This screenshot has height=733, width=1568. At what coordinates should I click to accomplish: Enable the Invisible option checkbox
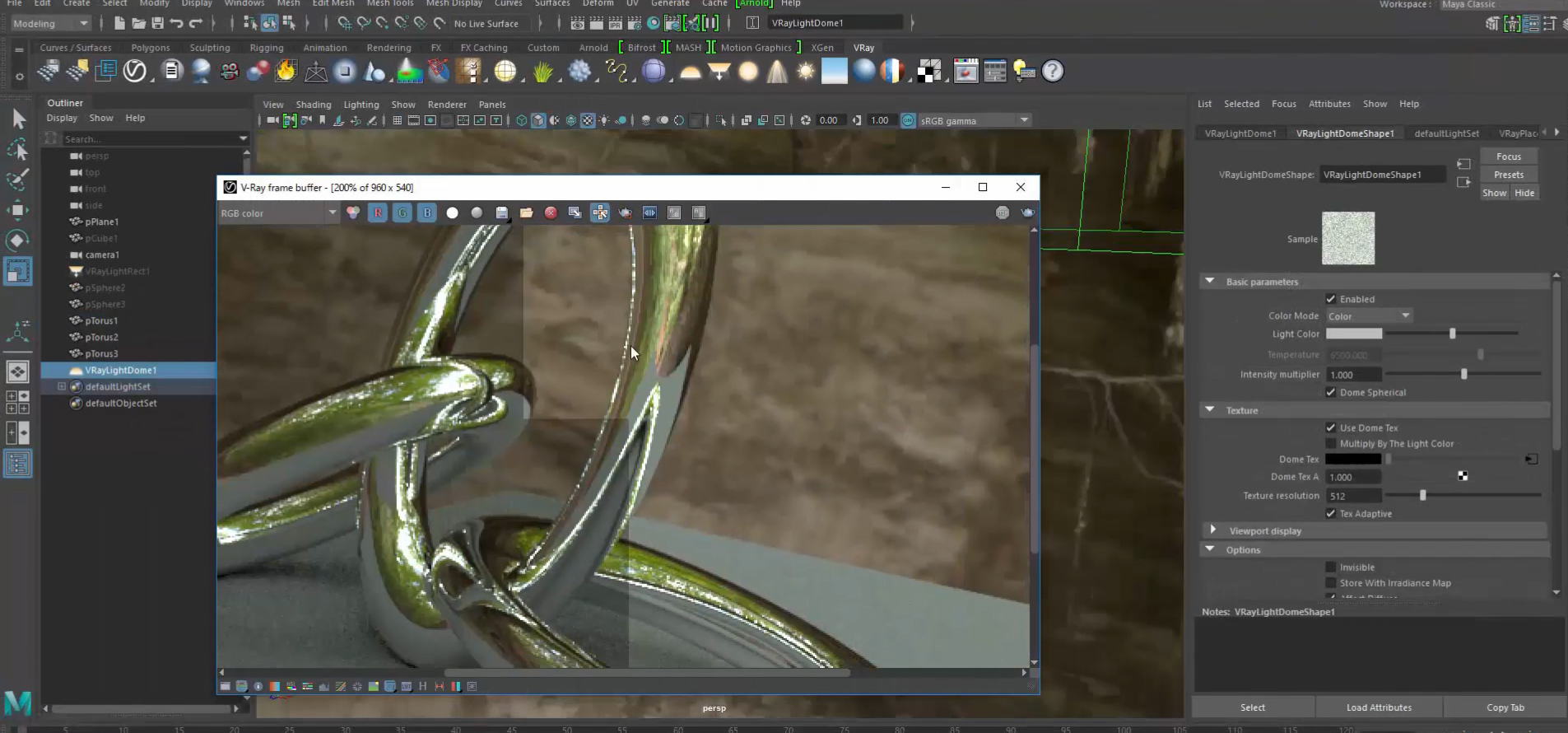(x=1331, y=567)
